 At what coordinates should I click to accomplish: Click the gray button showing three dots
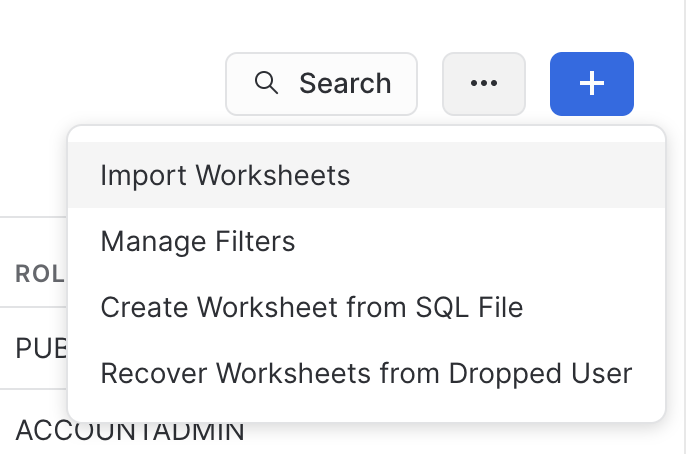(x=483, y=84)
